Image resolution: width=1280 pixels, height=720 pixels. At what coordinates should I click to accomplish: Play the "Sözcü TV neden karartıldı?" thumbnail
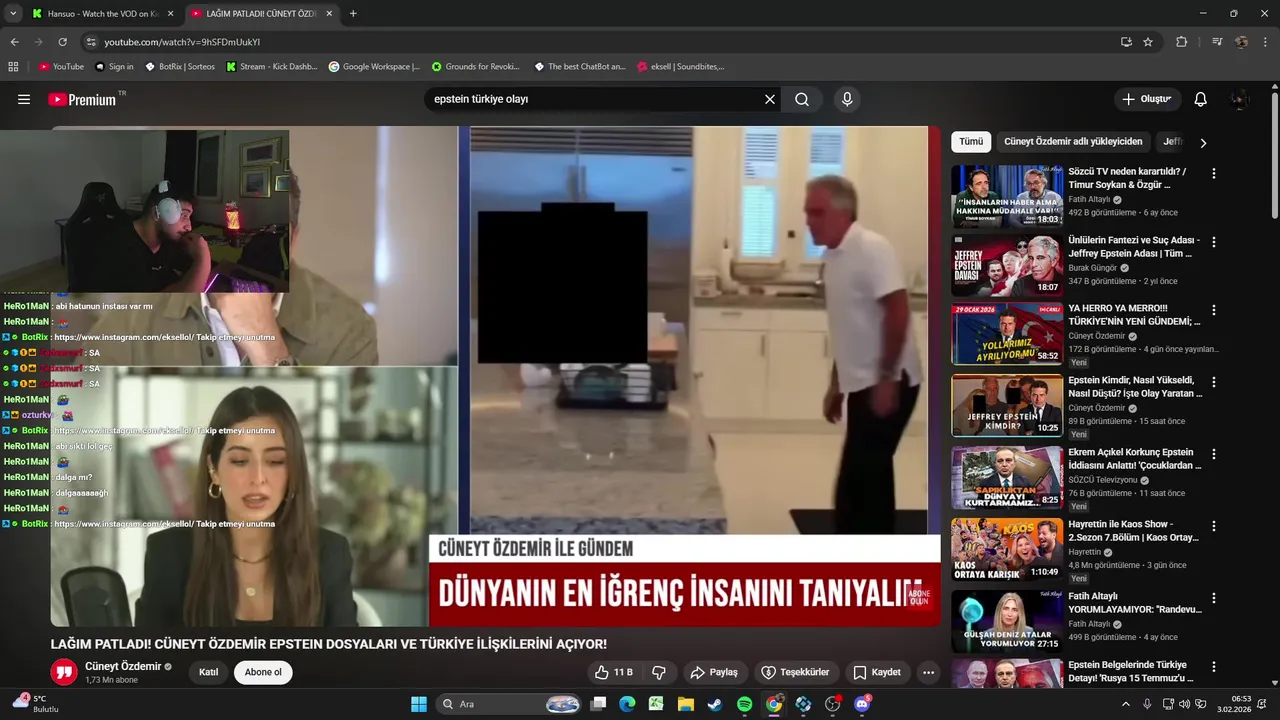1007,196
